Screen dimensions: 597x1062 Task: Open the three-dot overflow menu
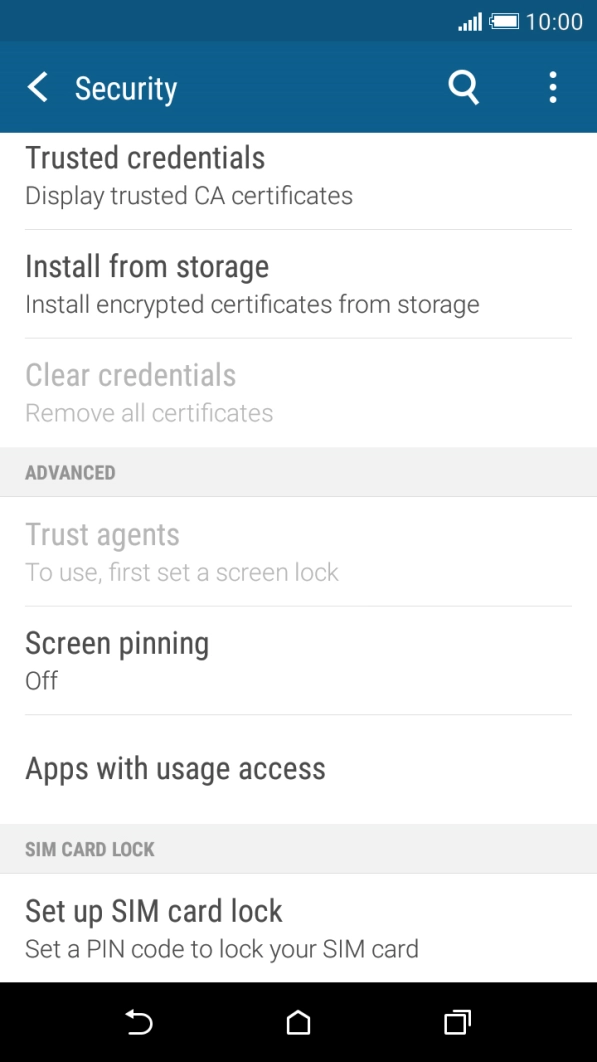tap(552, 87)
